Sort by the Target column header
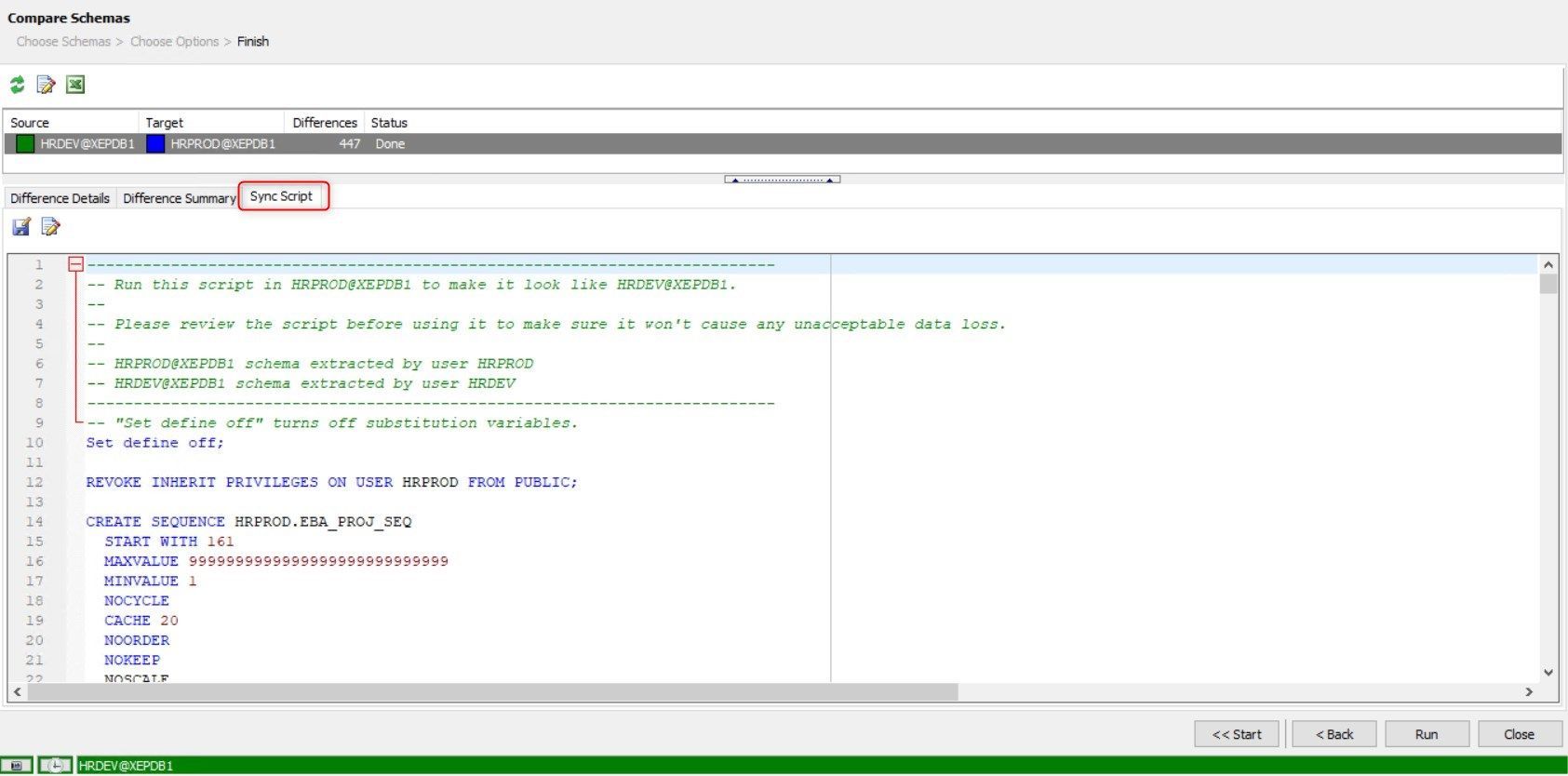The image size is (1568, 776). click(x=211, y=123)
